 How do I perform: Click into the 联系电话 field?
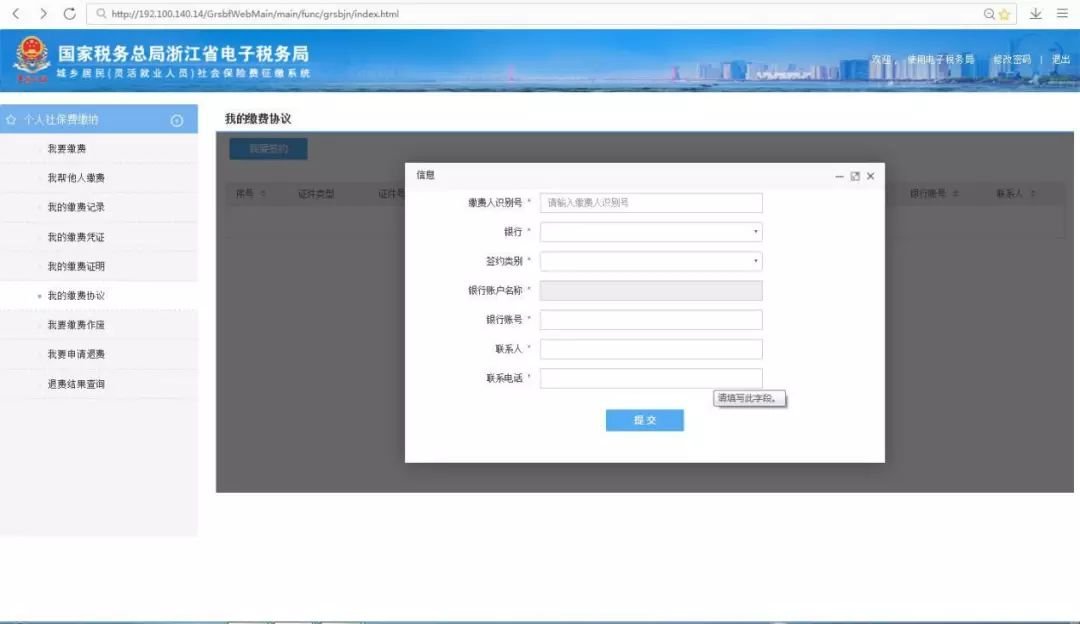651,379
